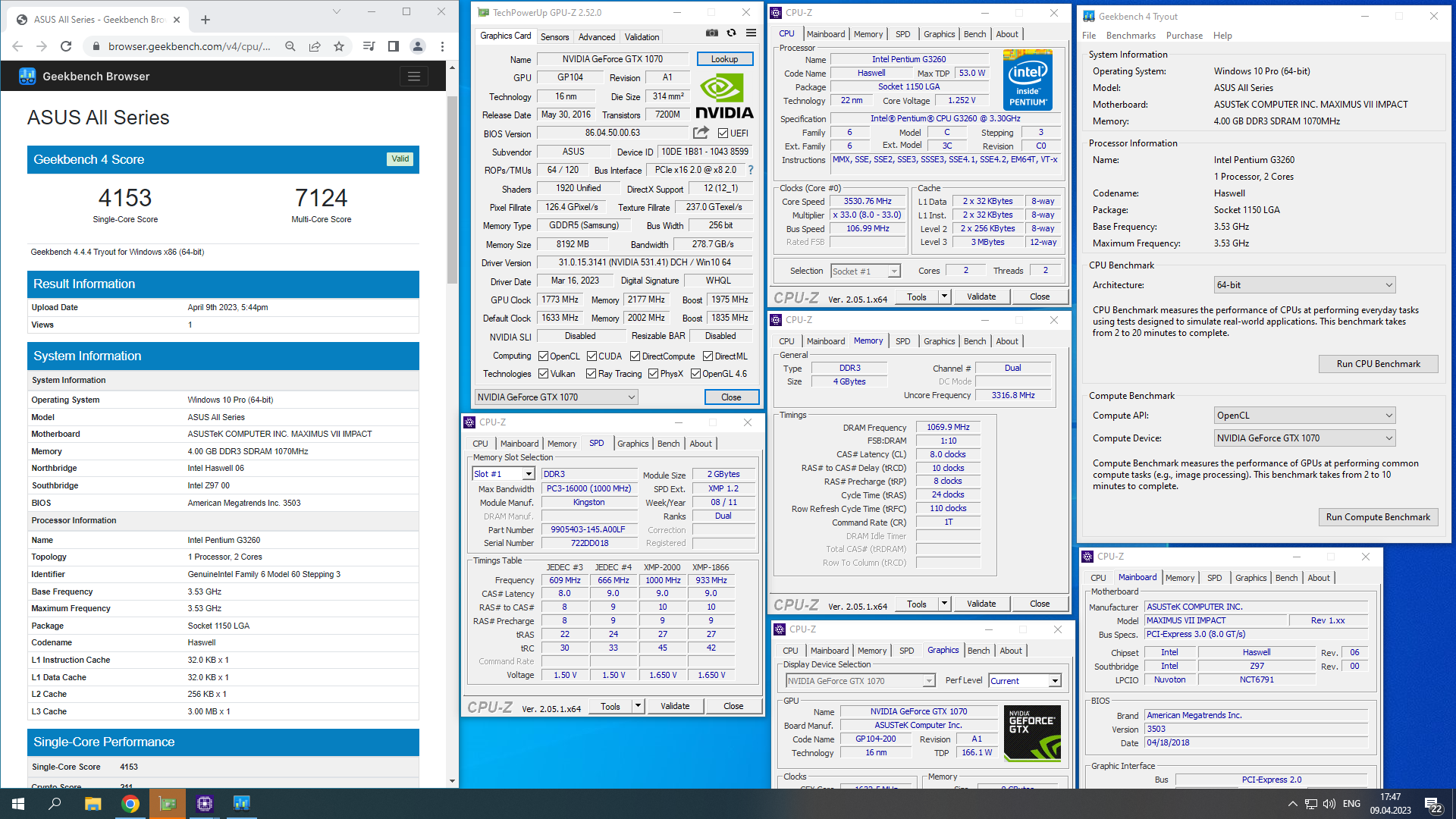Open the Socket #1 selection dropdown
1456x819 pixels.
[865, 271]
